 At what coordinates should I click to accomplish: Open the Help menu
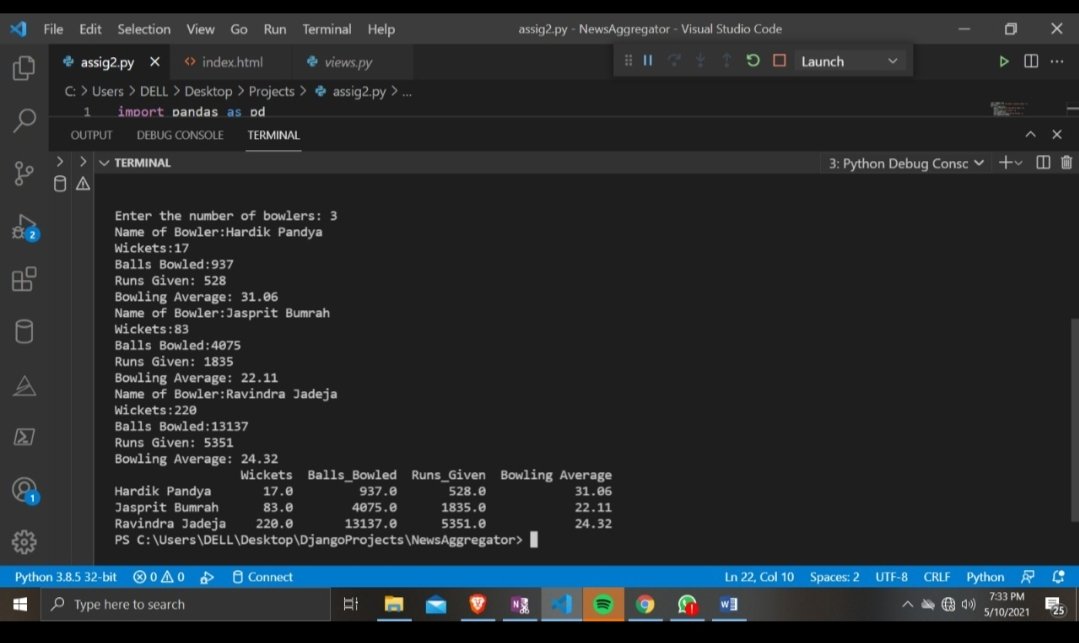click(x=381, y=29)
